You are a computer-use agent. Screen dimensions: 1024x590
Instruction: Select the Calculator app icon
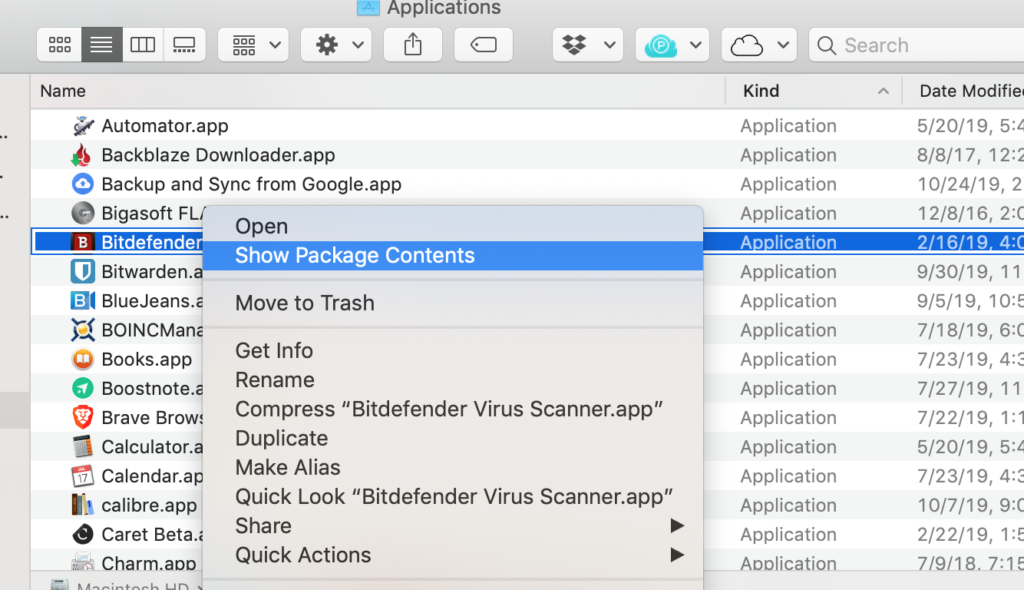83,446
